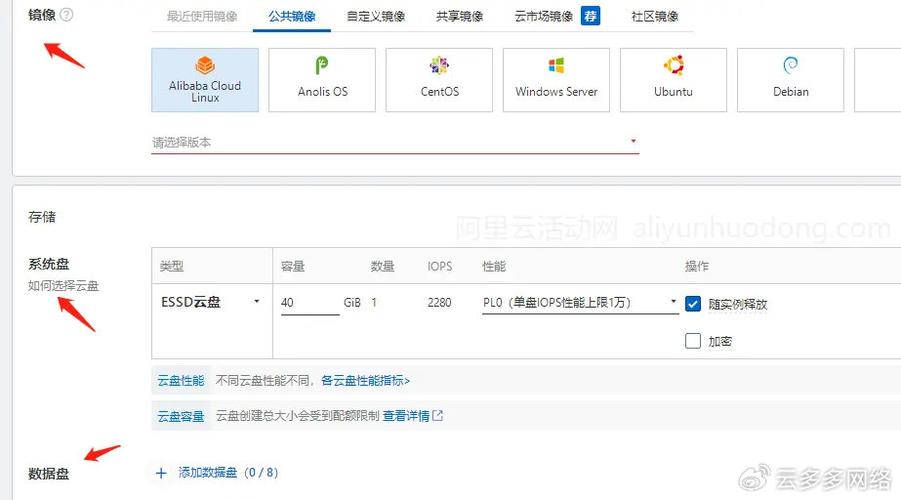Select the Alibaba Cloud Linux image
The width and height of the screenshot is (901, 500).
click(x=205, y=80)
